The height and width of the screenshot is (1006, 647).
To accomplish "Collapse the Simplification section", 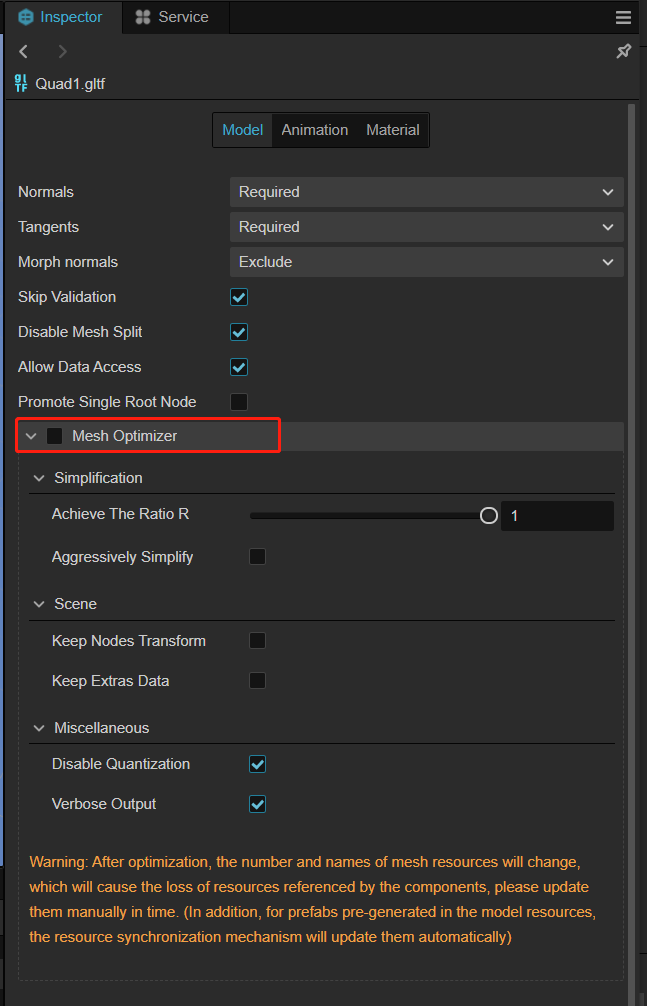I will (x=39, y=478).
